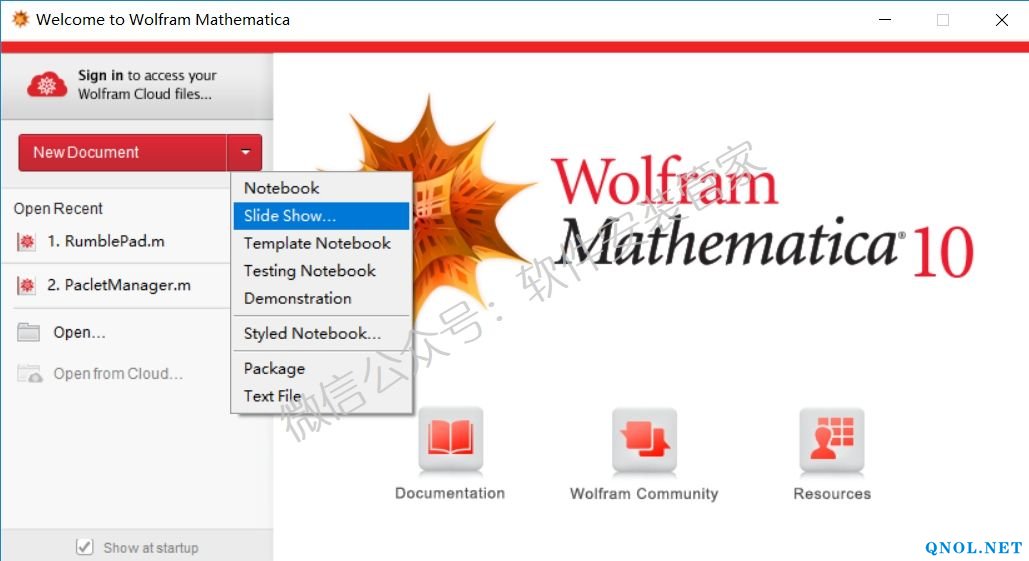Click the Open from Cloud icon

29,374
